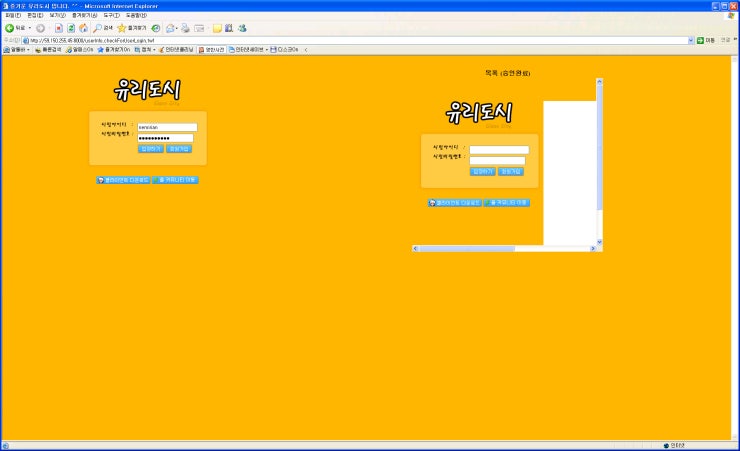Click the IE Back arrow button
Image resolution: width=740 pixels, height=451 pixels.
[x=10, y=28]
